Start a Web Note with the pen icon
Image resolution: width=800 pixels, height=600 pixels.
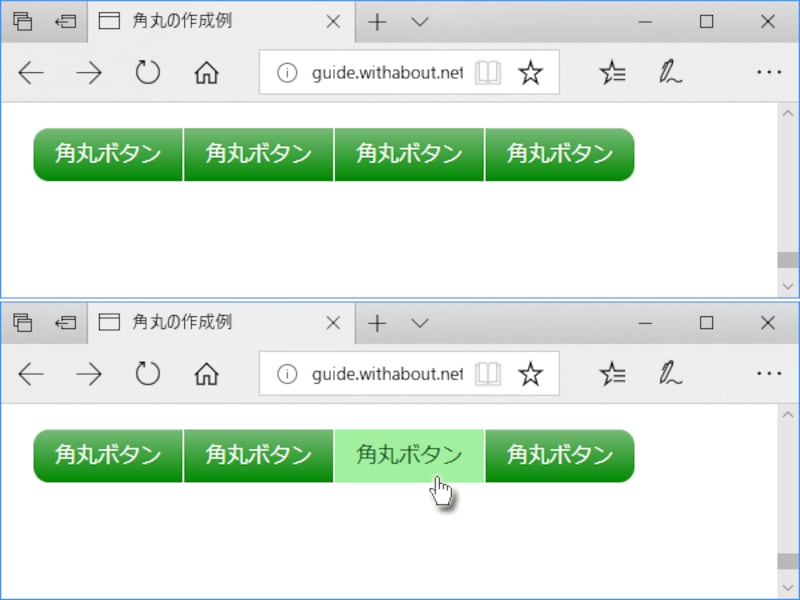point(668,72)
